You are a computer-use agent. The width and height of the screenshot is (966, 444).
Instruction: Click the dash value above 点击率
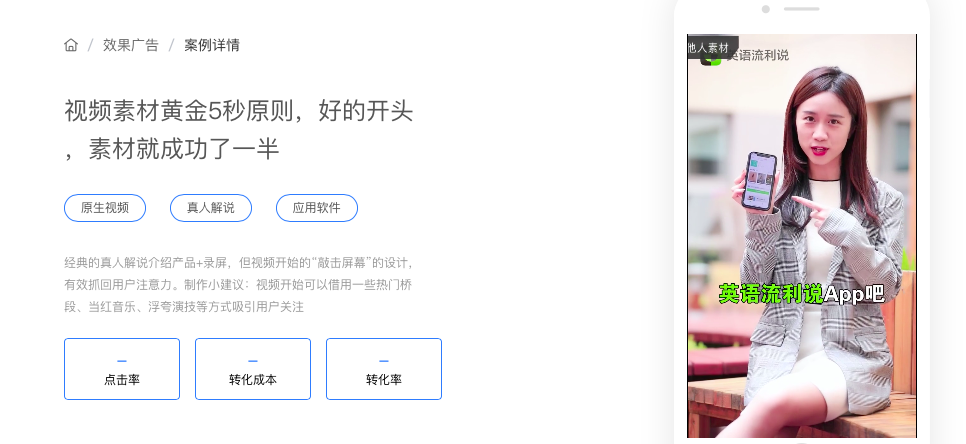click(122, 361)
